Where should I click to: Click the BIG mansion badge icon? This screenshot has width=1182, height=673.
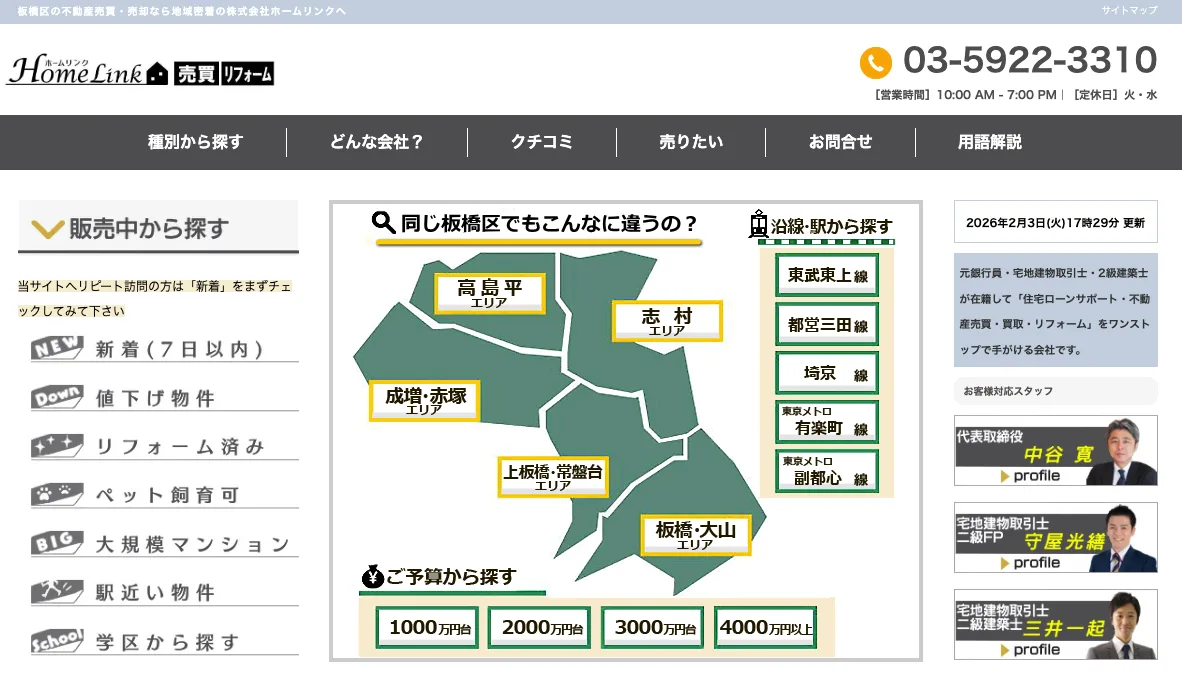tap(57, 543)
